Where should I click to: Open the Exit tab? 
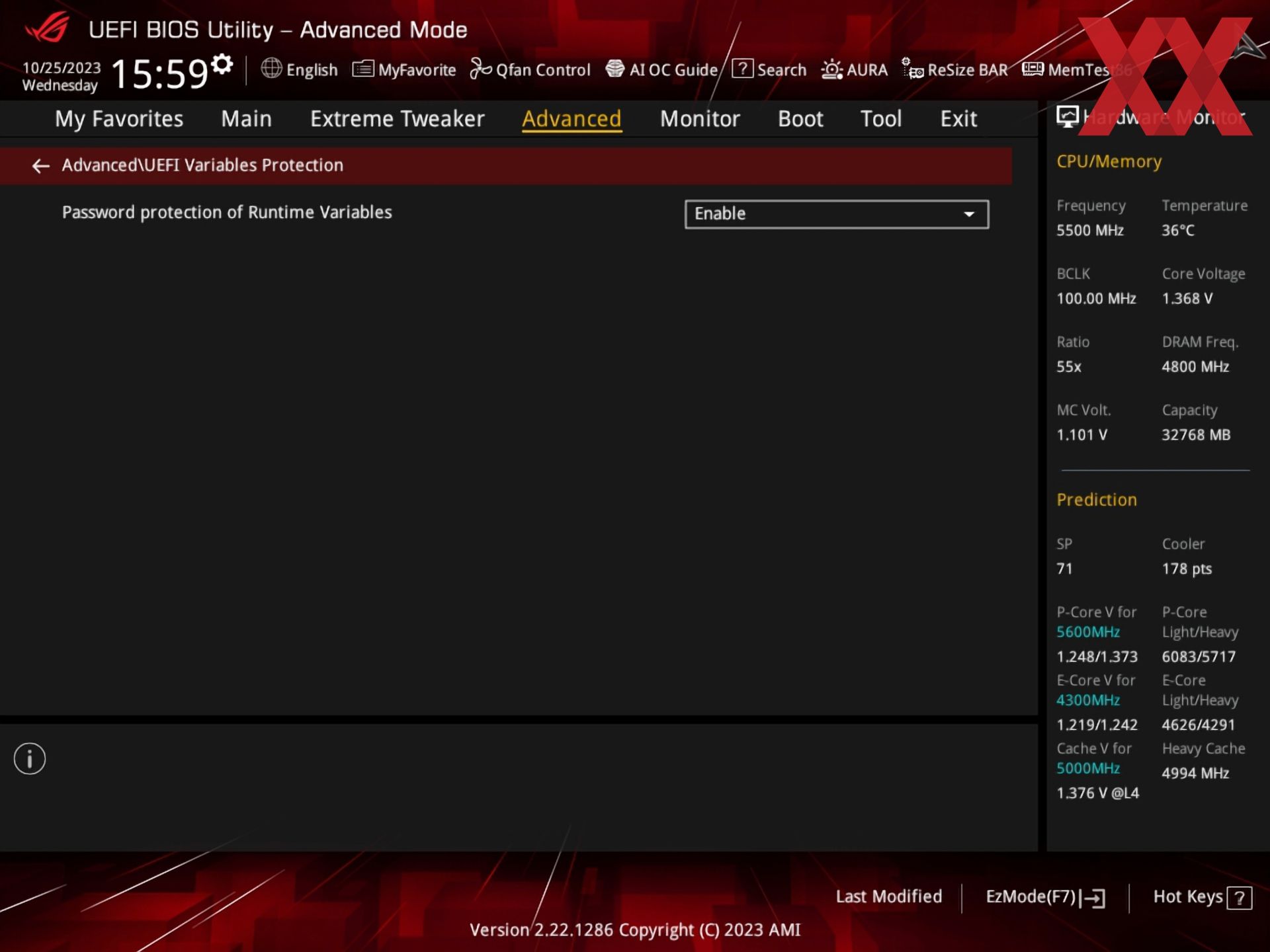tap(958, 118)
